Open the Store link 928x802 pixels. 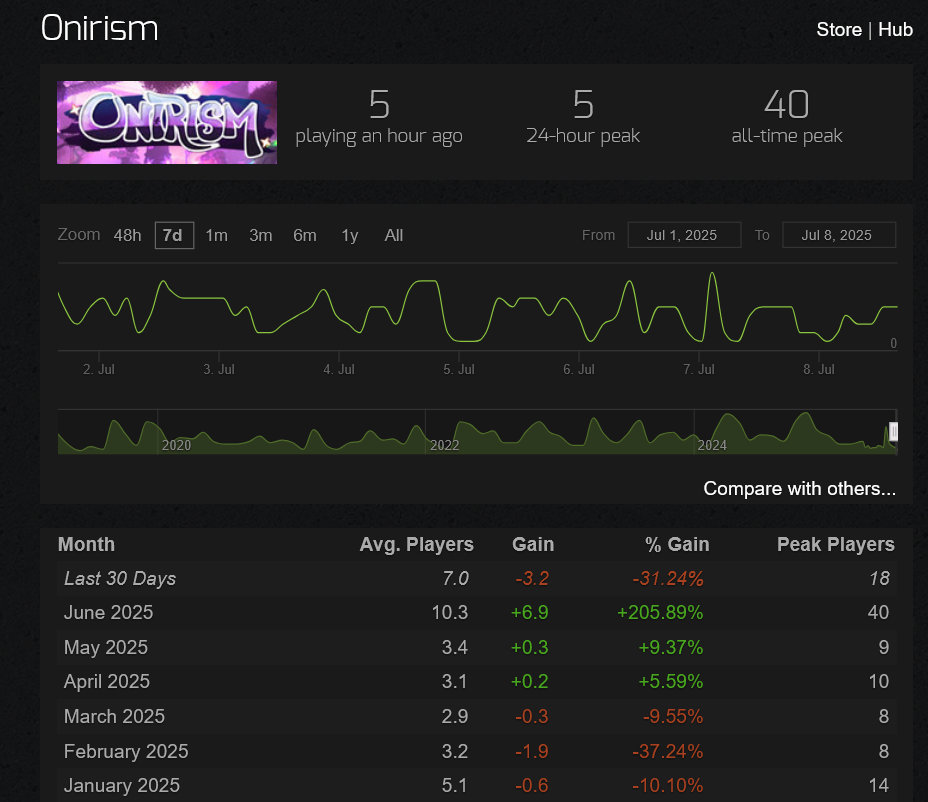[x=839, y=30]
